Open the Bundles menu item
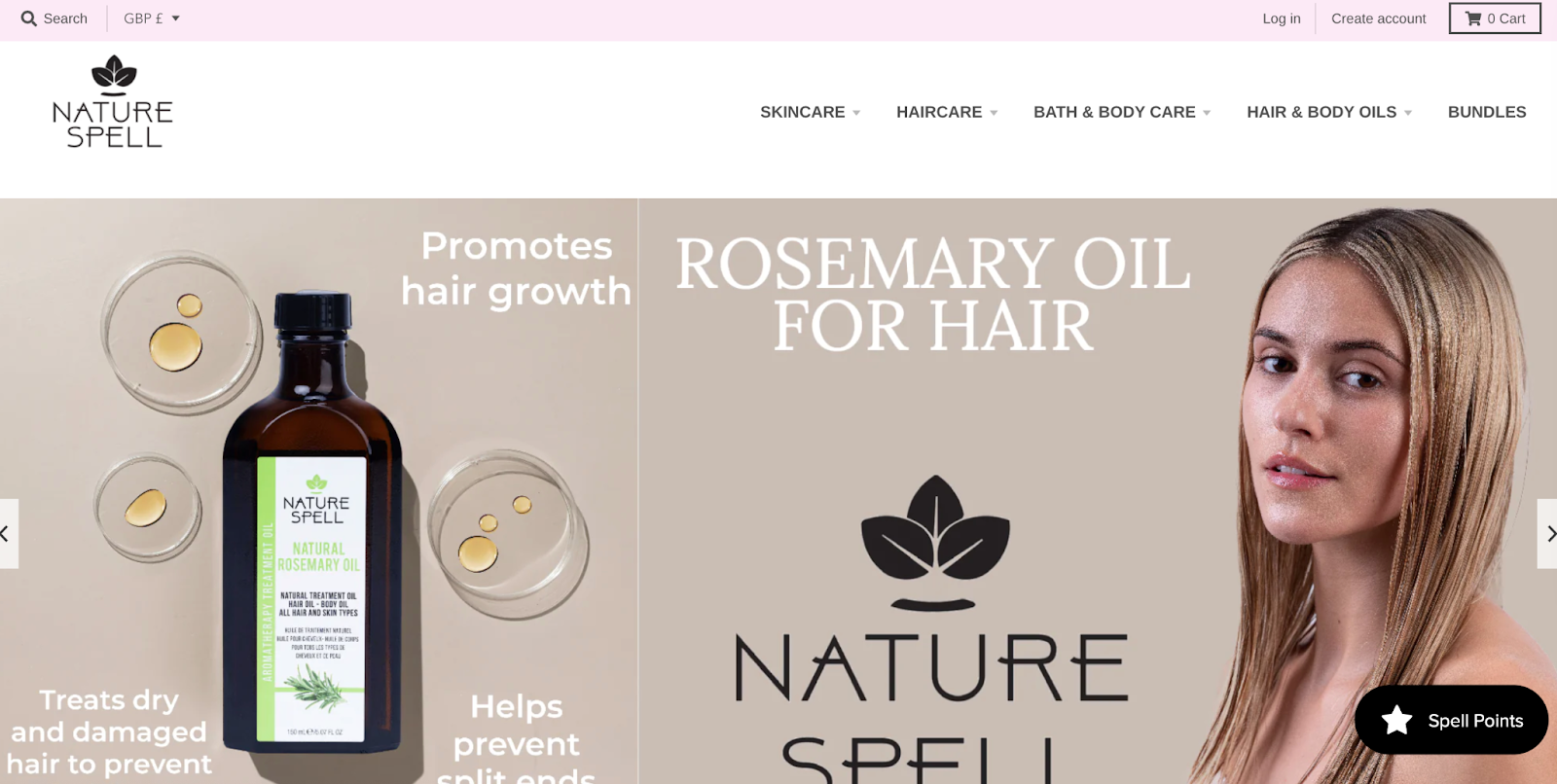Image resolution: width=1557 pixels, height=784 pixels. (1487, 112)
